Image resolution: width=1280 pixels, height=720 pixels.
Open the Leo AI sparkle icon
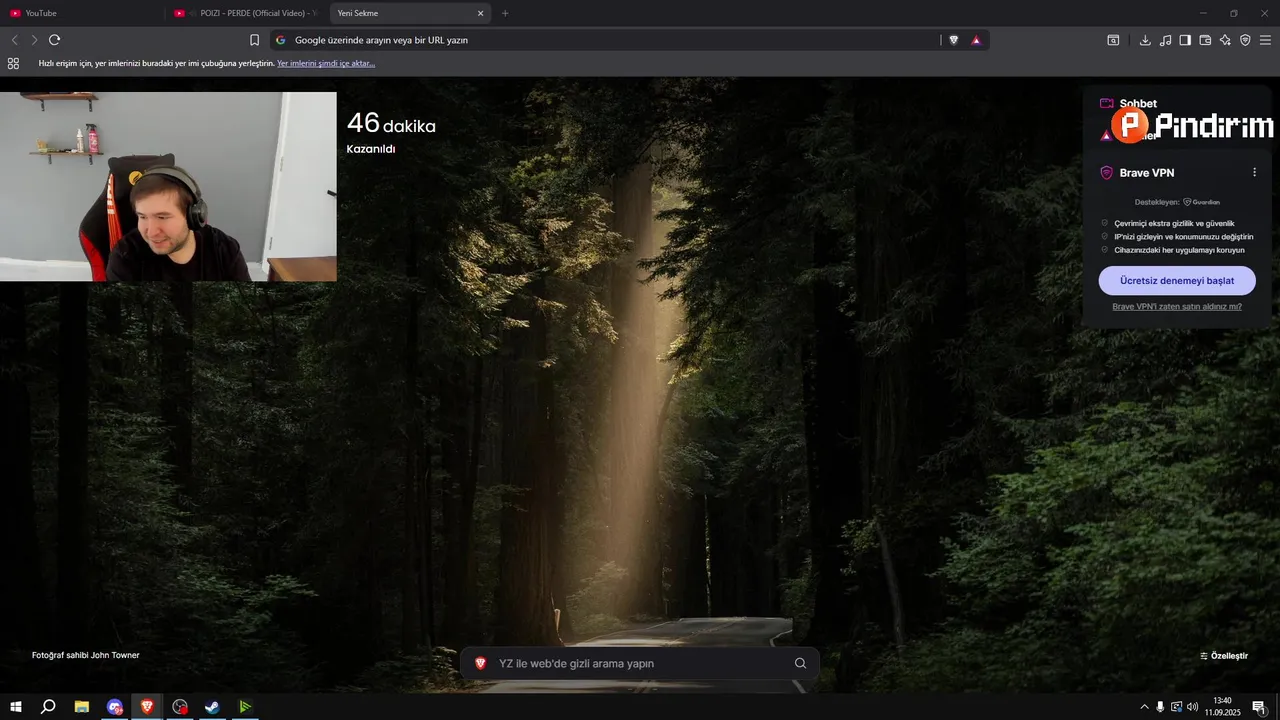pos(1225,40)
